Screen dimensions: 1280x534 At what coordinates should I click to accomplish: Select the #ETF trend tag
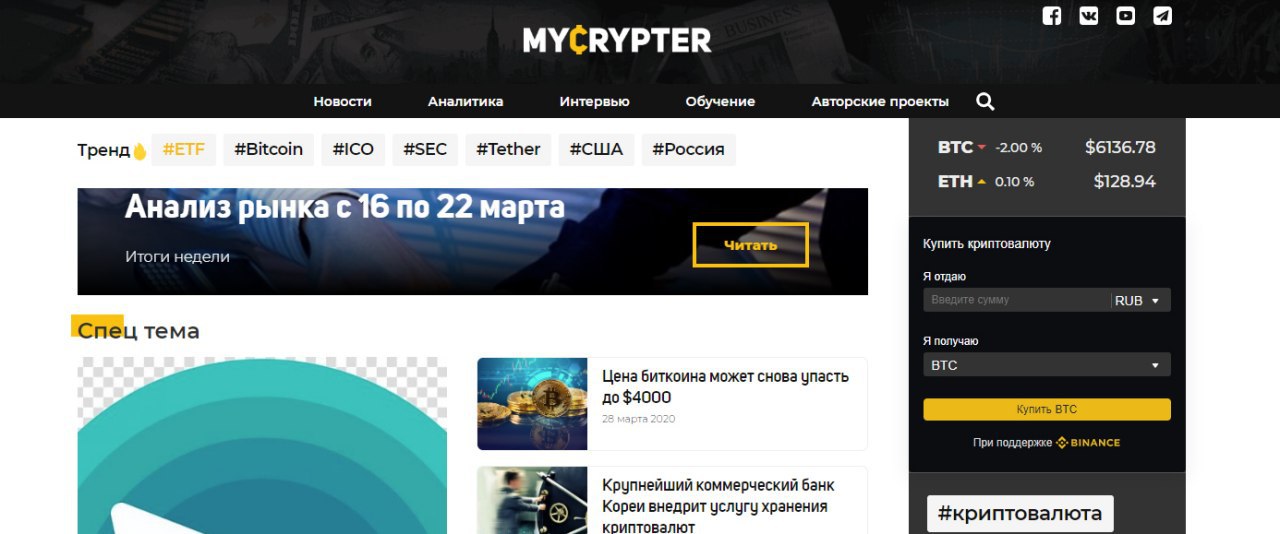click(184, 149)
